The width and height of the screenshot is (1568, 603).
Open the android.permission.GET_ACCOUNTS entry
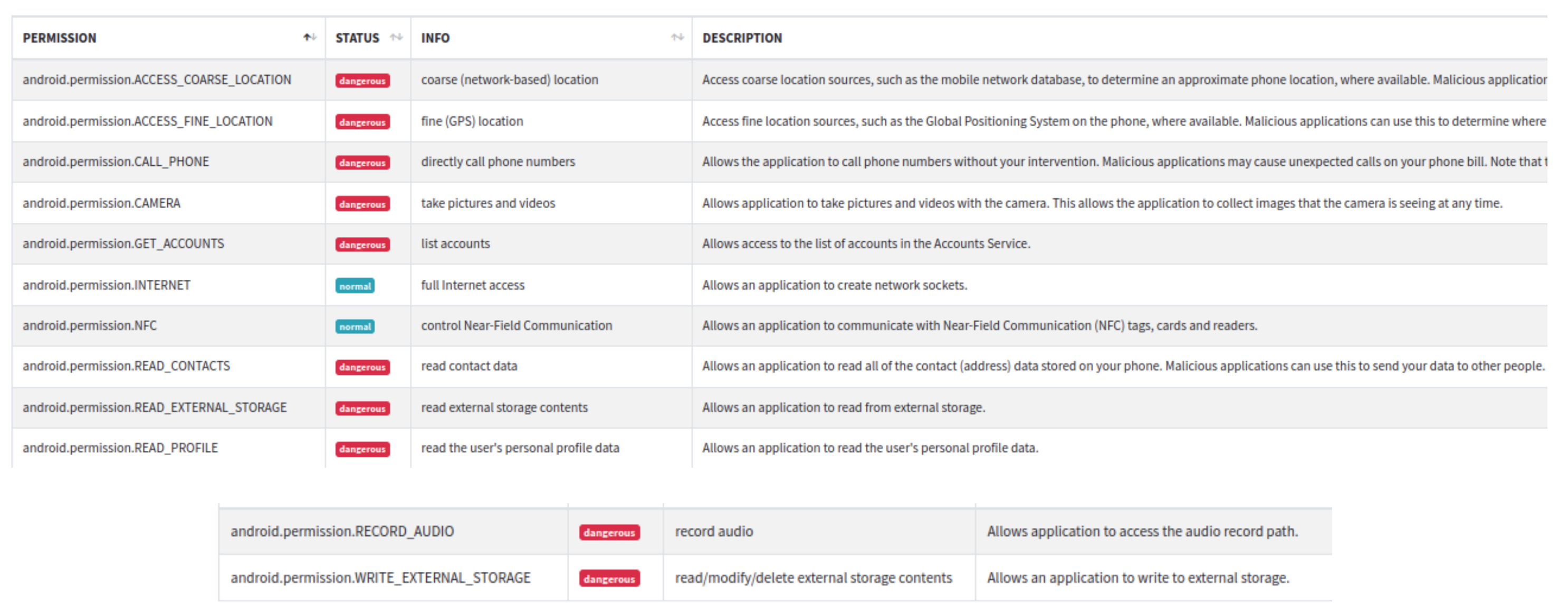pyautogui.click(x=123, y=243)
